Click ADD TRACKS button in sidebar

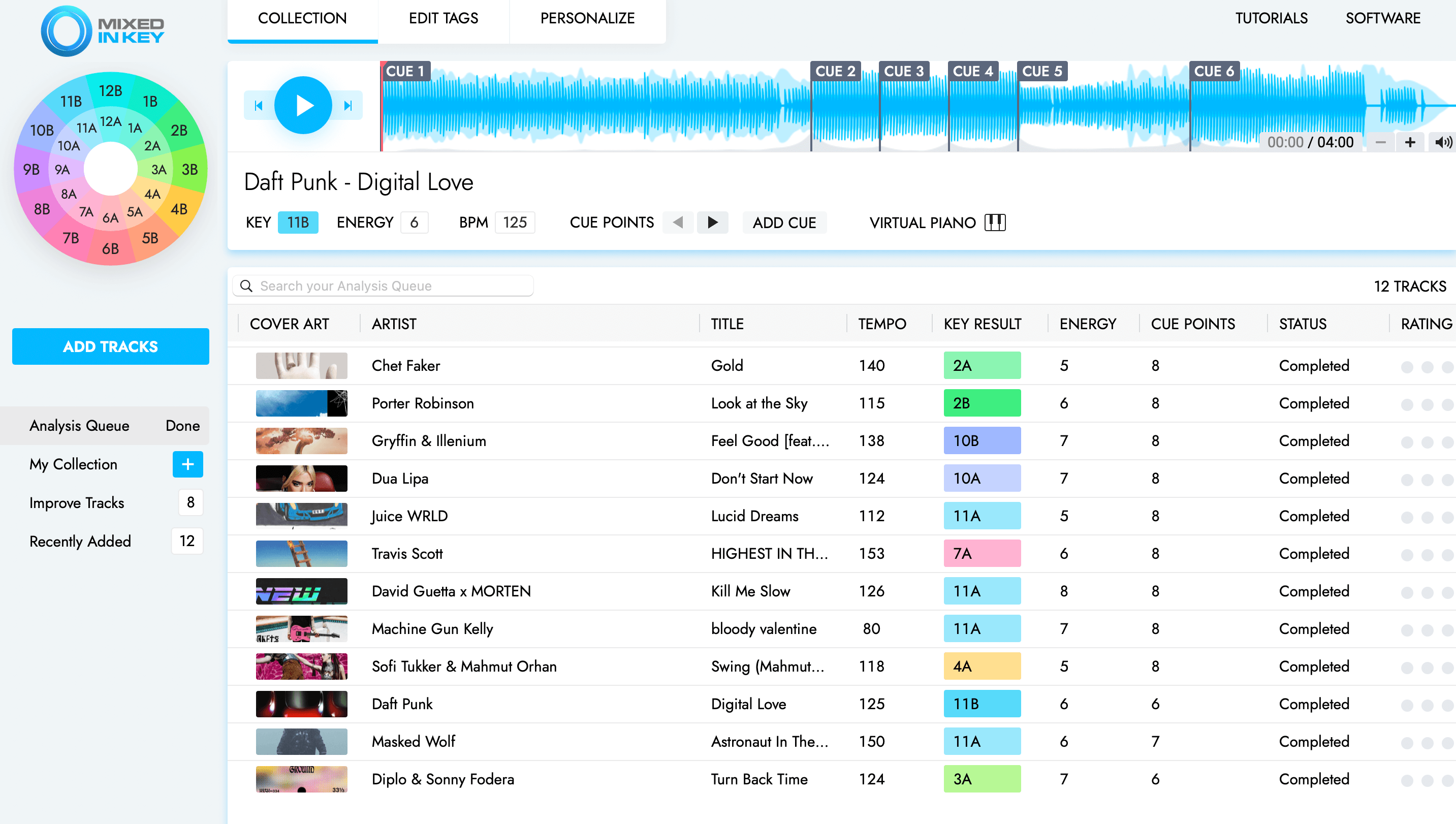(110, 346)
